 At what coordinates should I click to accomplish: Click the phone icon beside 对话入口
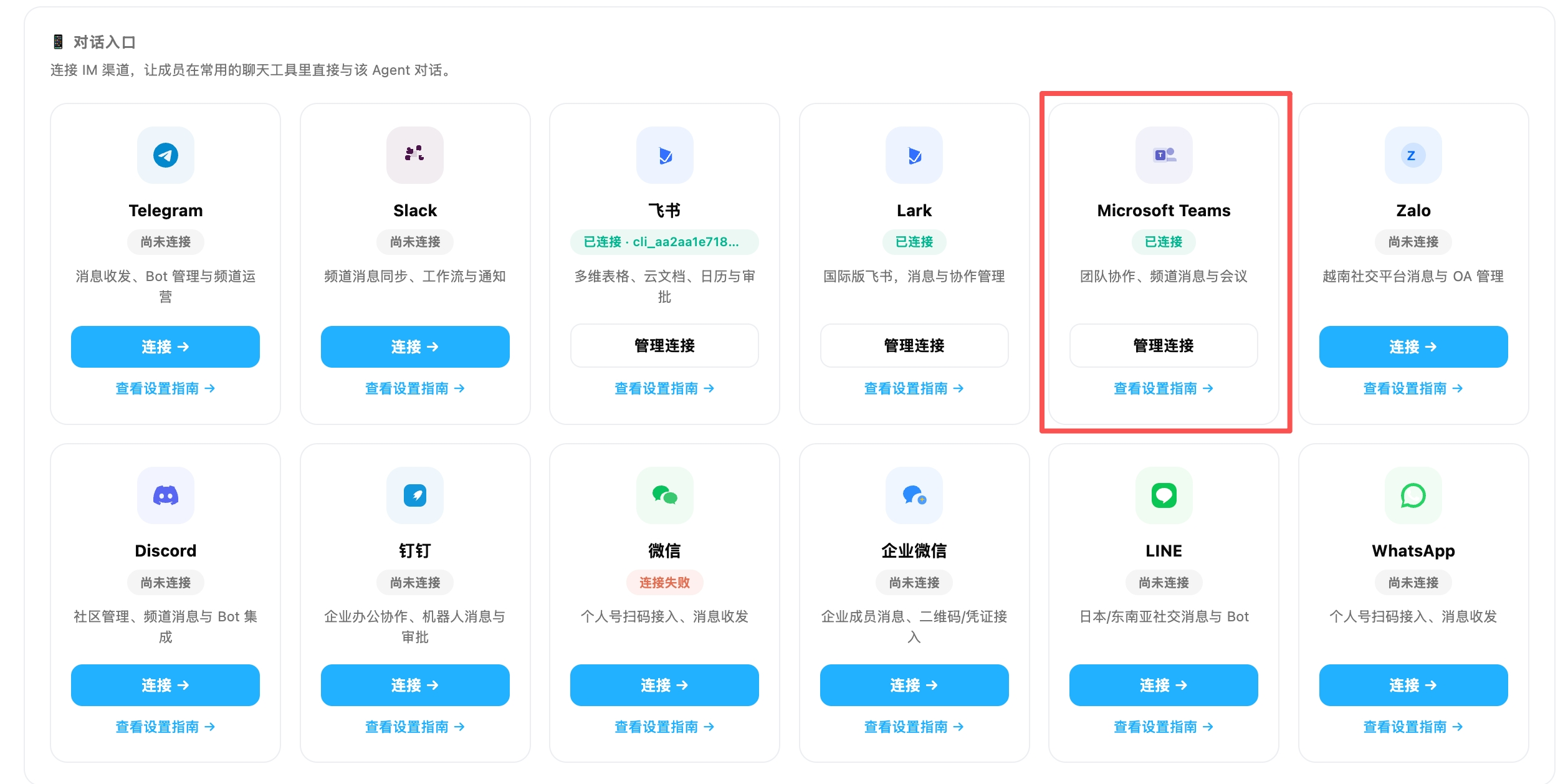pos(58,42)
